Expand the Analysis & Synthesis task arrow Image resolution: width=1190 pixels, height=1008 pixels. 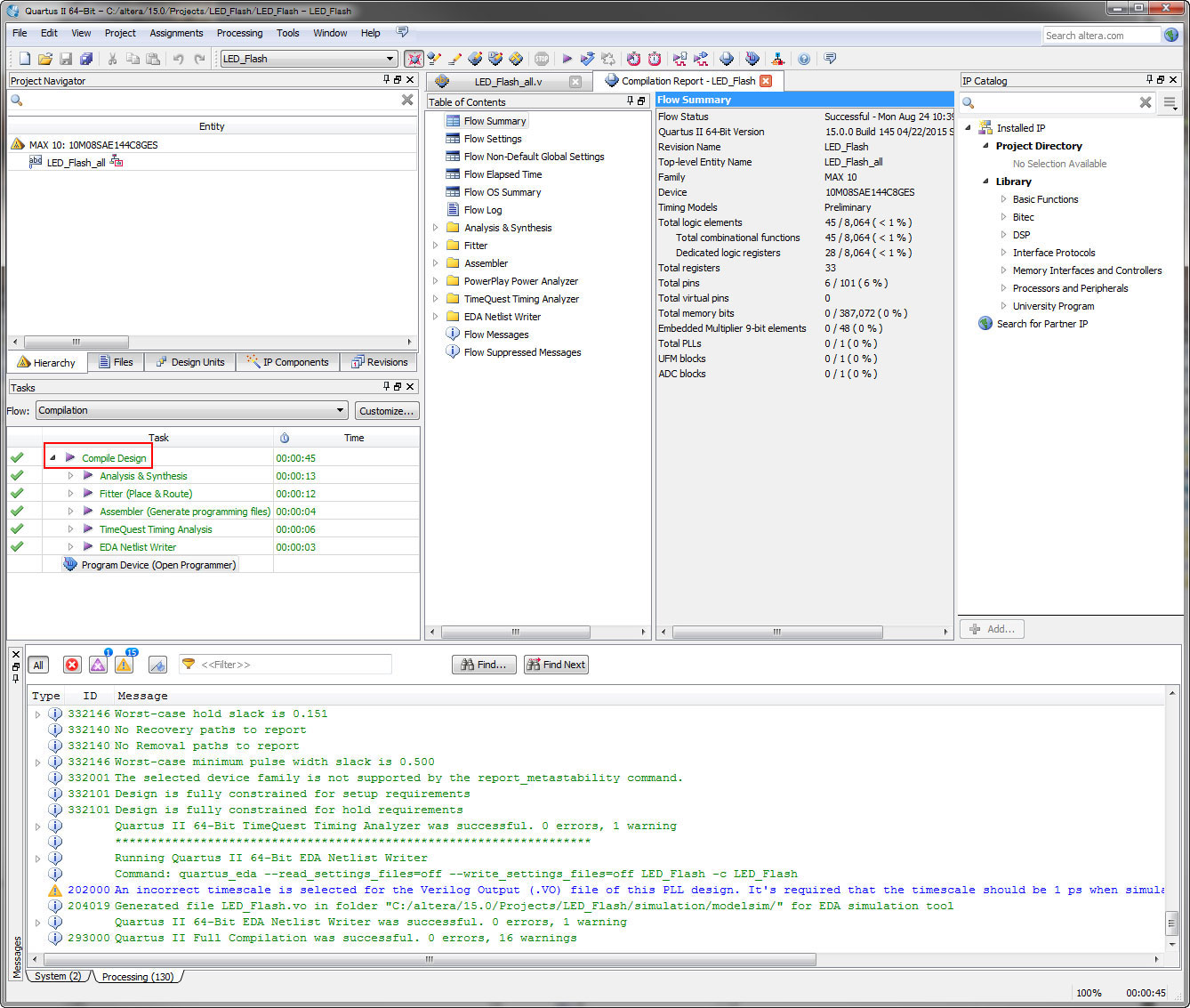click(70, 476)
